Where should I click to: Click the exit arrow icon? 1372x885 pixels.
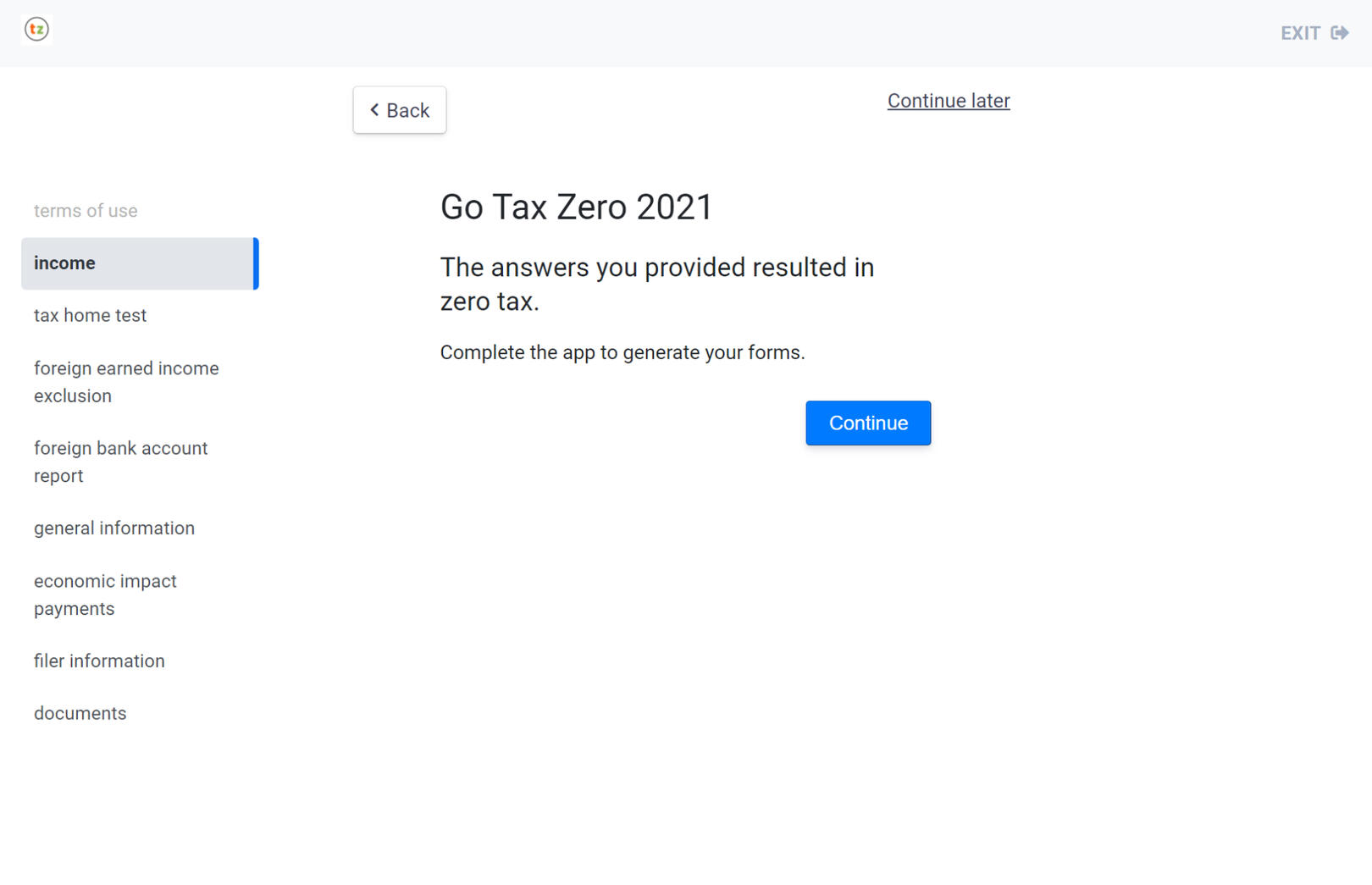coord(1339,33)
